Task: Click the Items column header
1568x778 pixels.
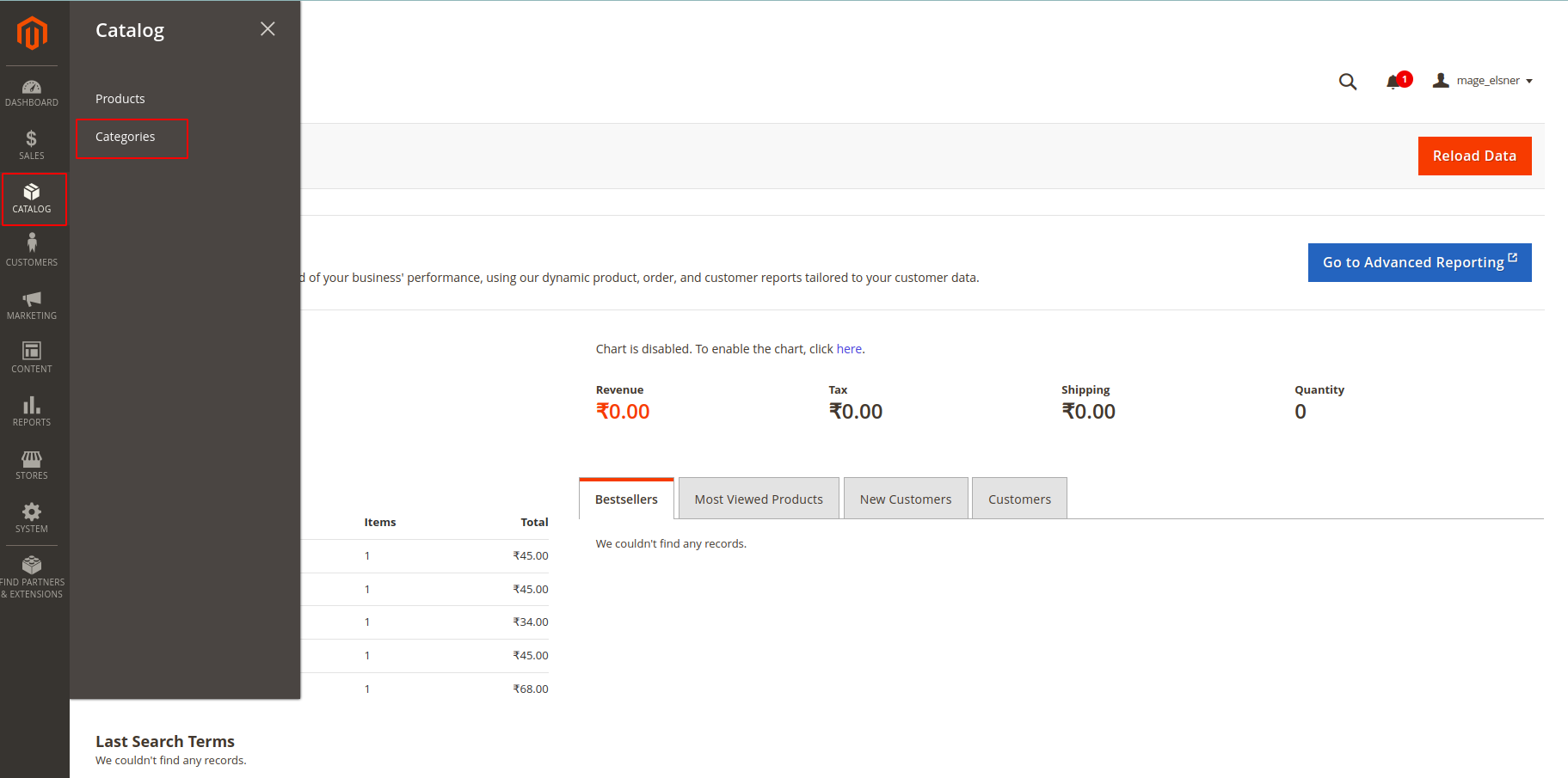Action: point(380,523)
